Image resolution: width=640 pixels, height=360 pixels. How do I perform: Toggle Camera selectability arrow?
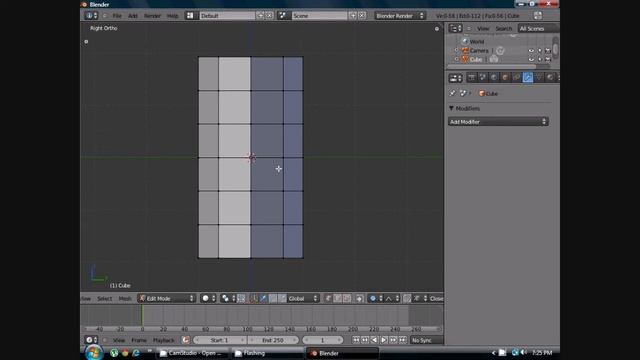540,51
